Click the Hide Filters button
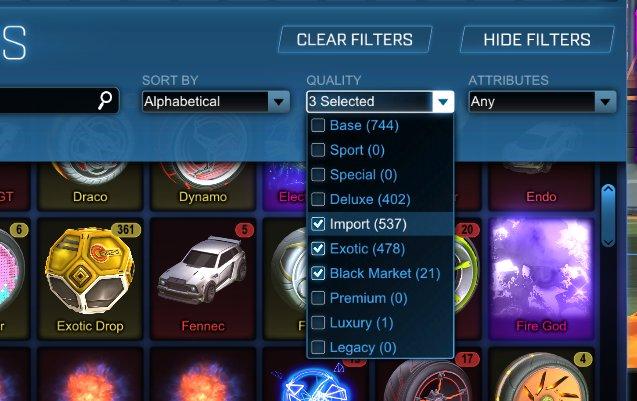637x401 pixels. (537, 40)
